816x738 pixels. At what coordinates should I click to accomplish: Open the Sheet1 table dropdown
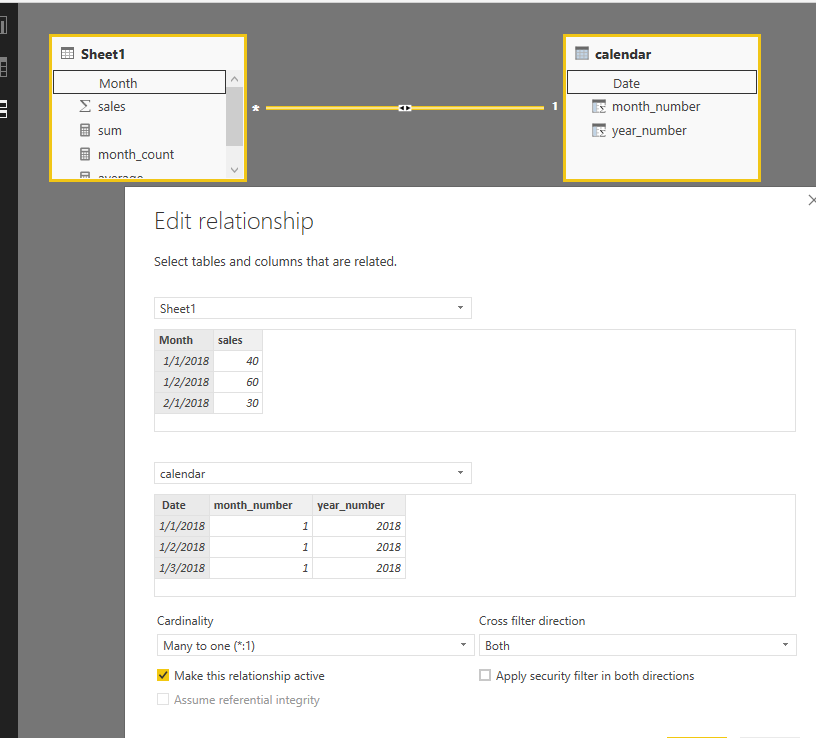pyautogui.click(x=313, y=308)
